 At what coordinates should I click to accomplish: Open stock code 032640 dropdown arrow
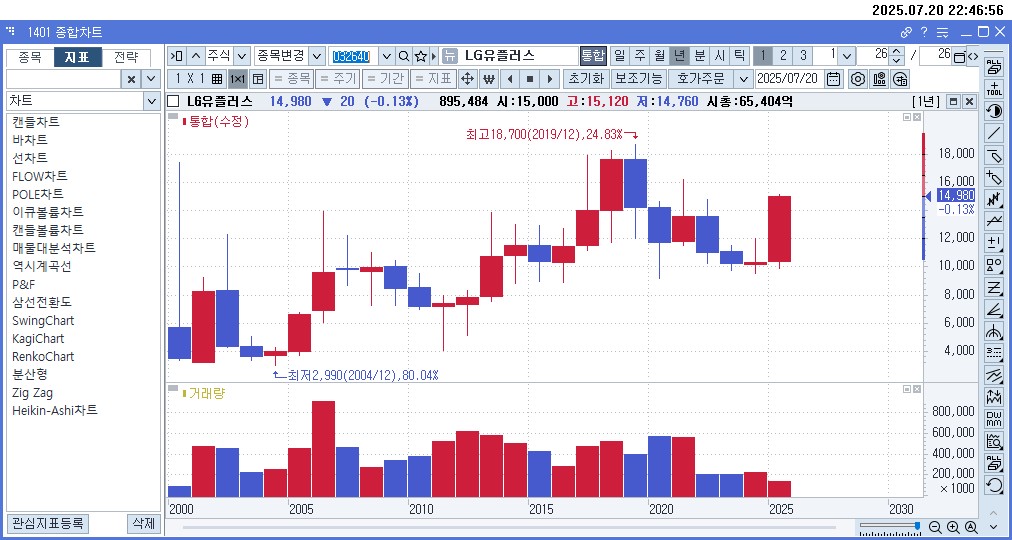tap(387, 56)
